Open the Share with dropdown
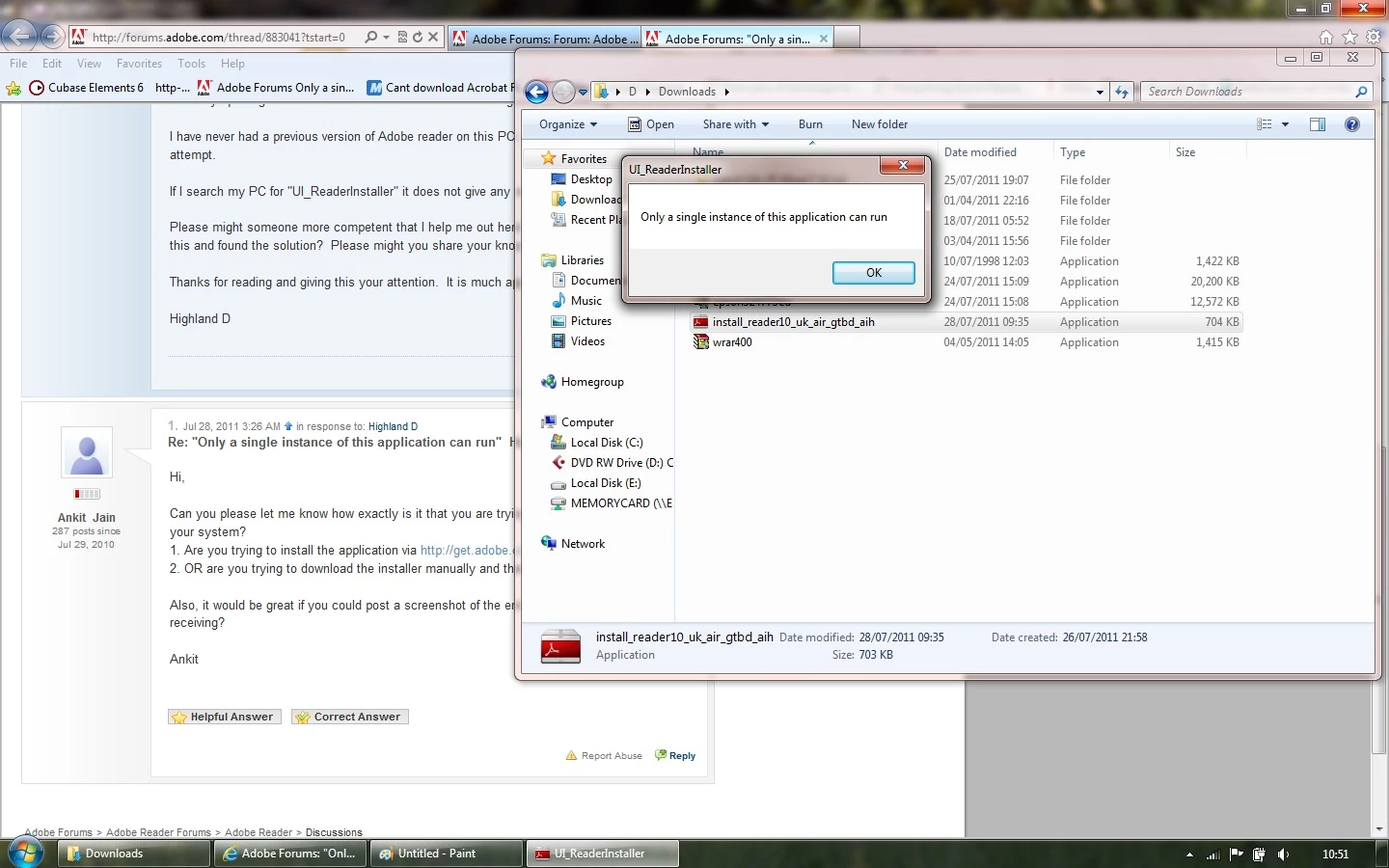This screenshot has height=868, width=1389. click(x=736, y=124)
